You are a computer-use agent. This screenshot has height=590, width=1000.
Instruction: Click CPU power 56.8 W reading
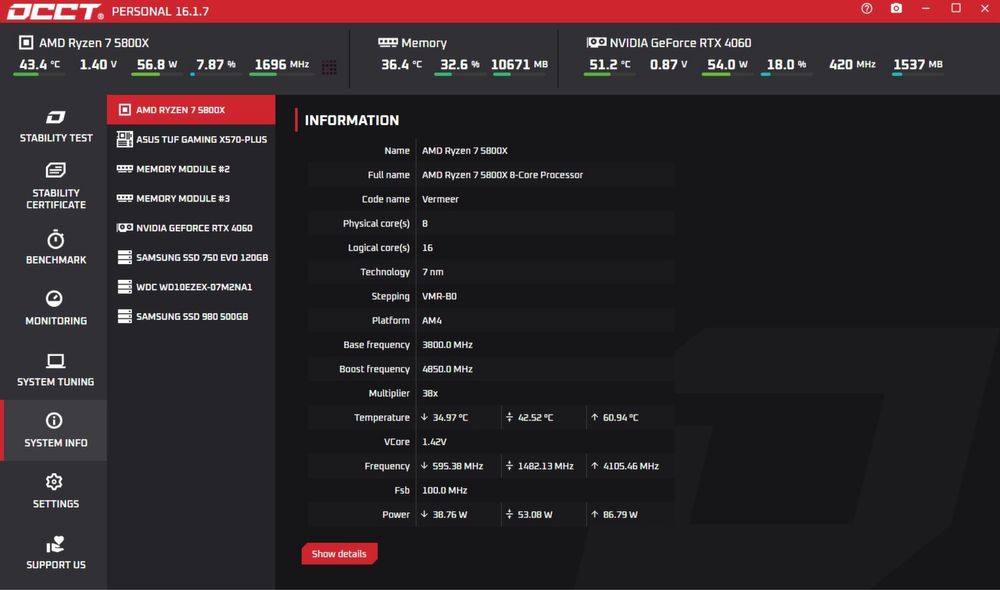157,64
